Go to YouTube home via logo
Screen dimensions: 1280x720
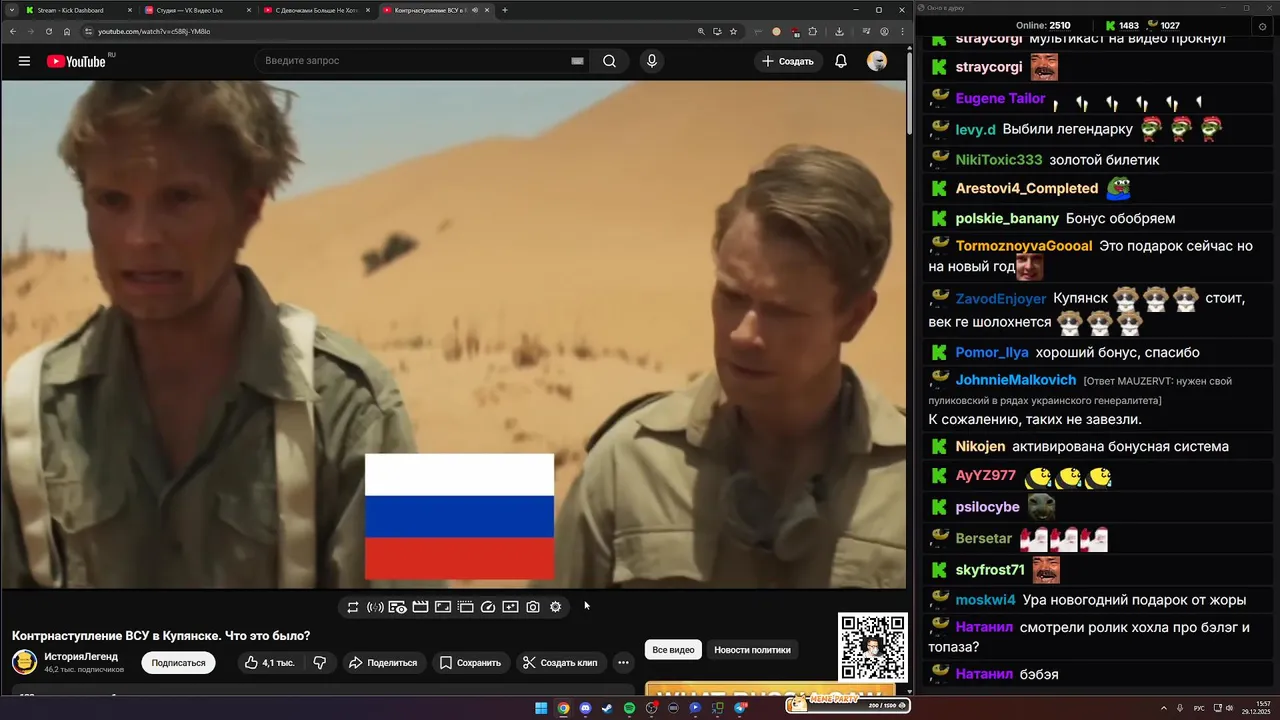coord(76,61)
